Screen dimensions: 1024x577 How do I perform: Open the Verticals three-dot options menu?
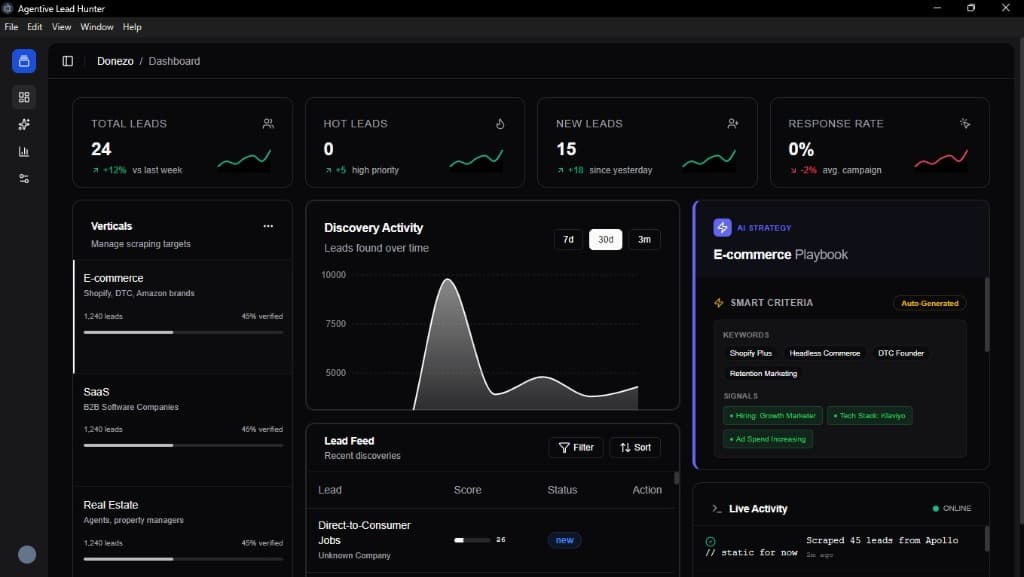268,226
